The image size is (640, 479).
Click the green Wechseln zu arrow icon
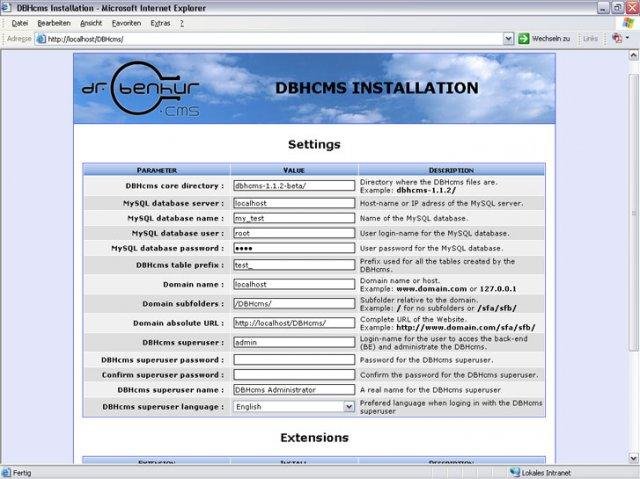(523, 39)
